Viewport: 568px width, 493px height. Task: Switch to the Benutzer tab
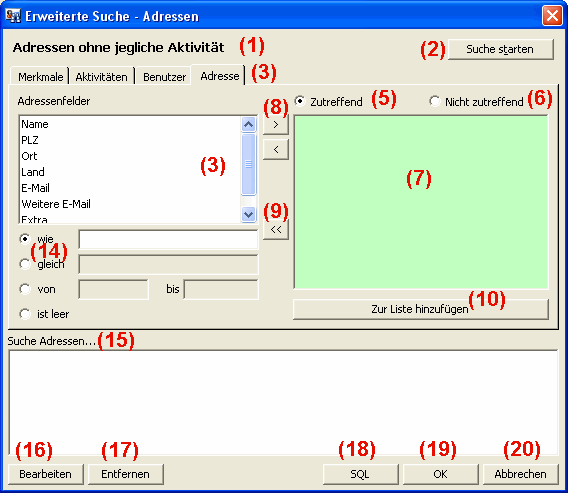coord(164,77)
